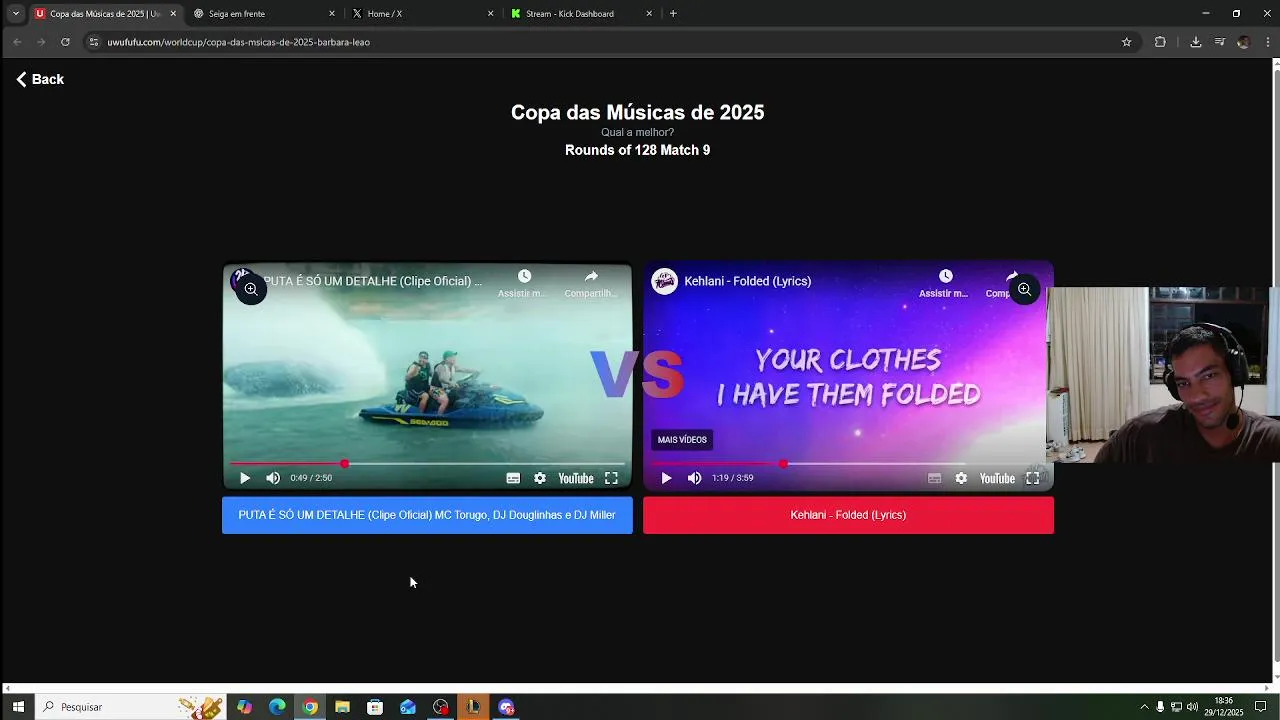Open the Windows Start menu
1280x720 pixels.
pos(18,707)
